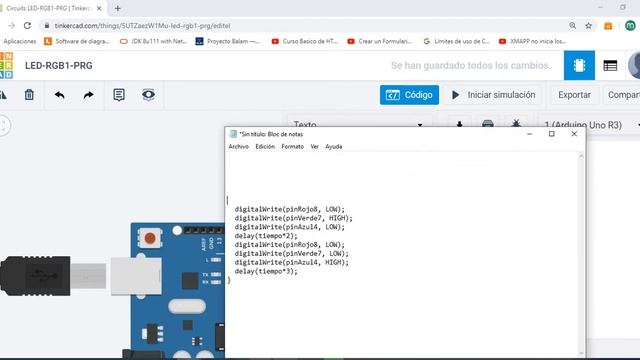Click line delay(tiempo*3); in Notepad
Viewport: 640px width, 360px height.
pos(266,271)
